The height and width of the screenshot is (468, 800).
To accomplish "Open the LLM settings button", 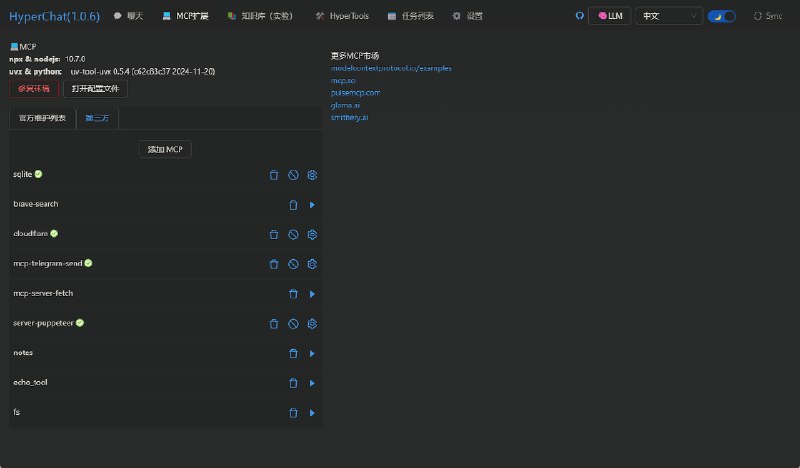I will (x=609, y=16).
